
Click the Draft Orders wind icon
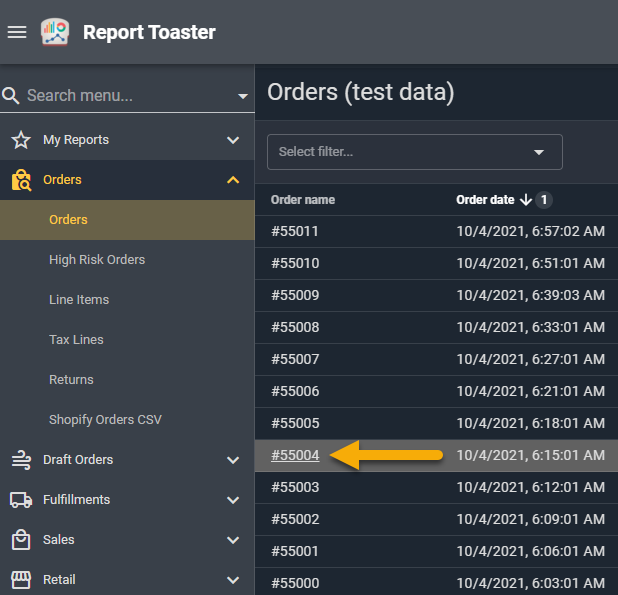click(21, 460)
